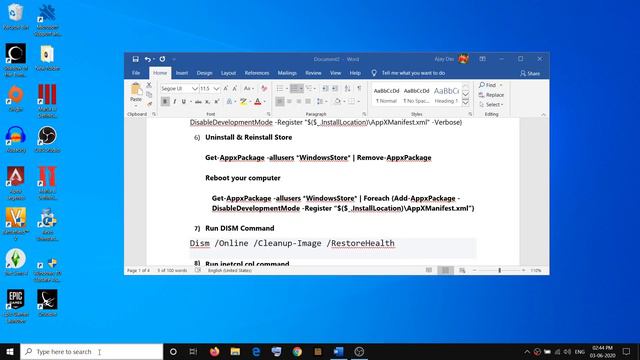Apply the No Spacing style
The width and height of the screenshot is (640, 360).
click(x=416, y=96)
